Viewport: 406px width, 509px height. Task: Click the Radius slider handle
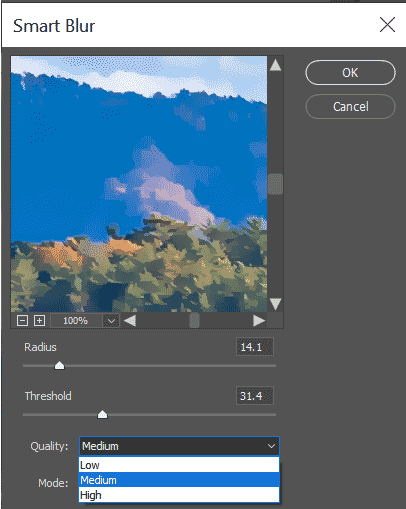tap(59, 365)
